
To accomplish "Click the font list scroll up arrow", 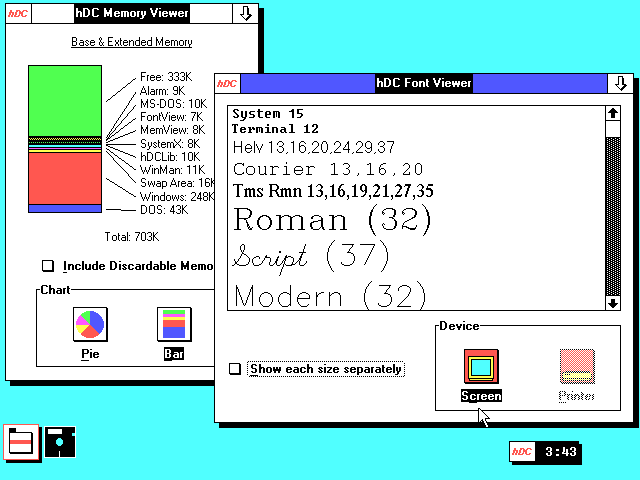I will click(x=613, y=113).
